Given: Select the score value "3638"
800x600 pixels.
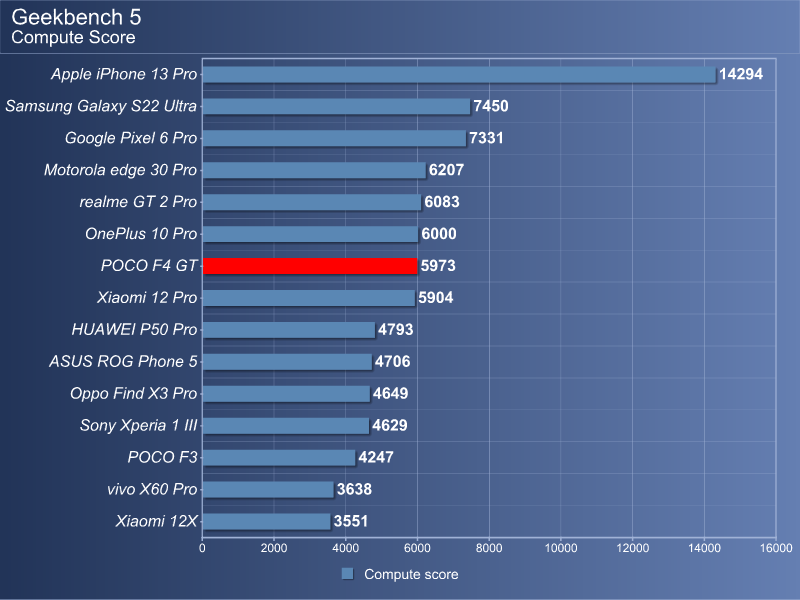Looking at the screenshot, I should point(354,489).
